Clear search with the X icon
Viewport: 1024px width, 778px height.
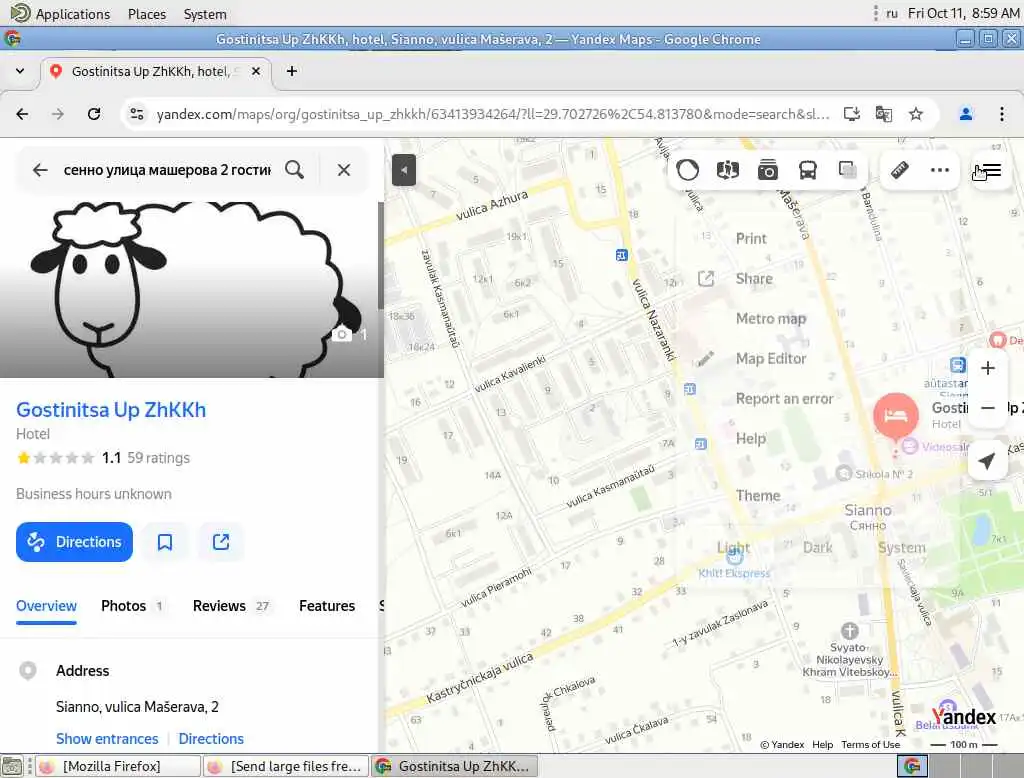click(x=344, y=170)
